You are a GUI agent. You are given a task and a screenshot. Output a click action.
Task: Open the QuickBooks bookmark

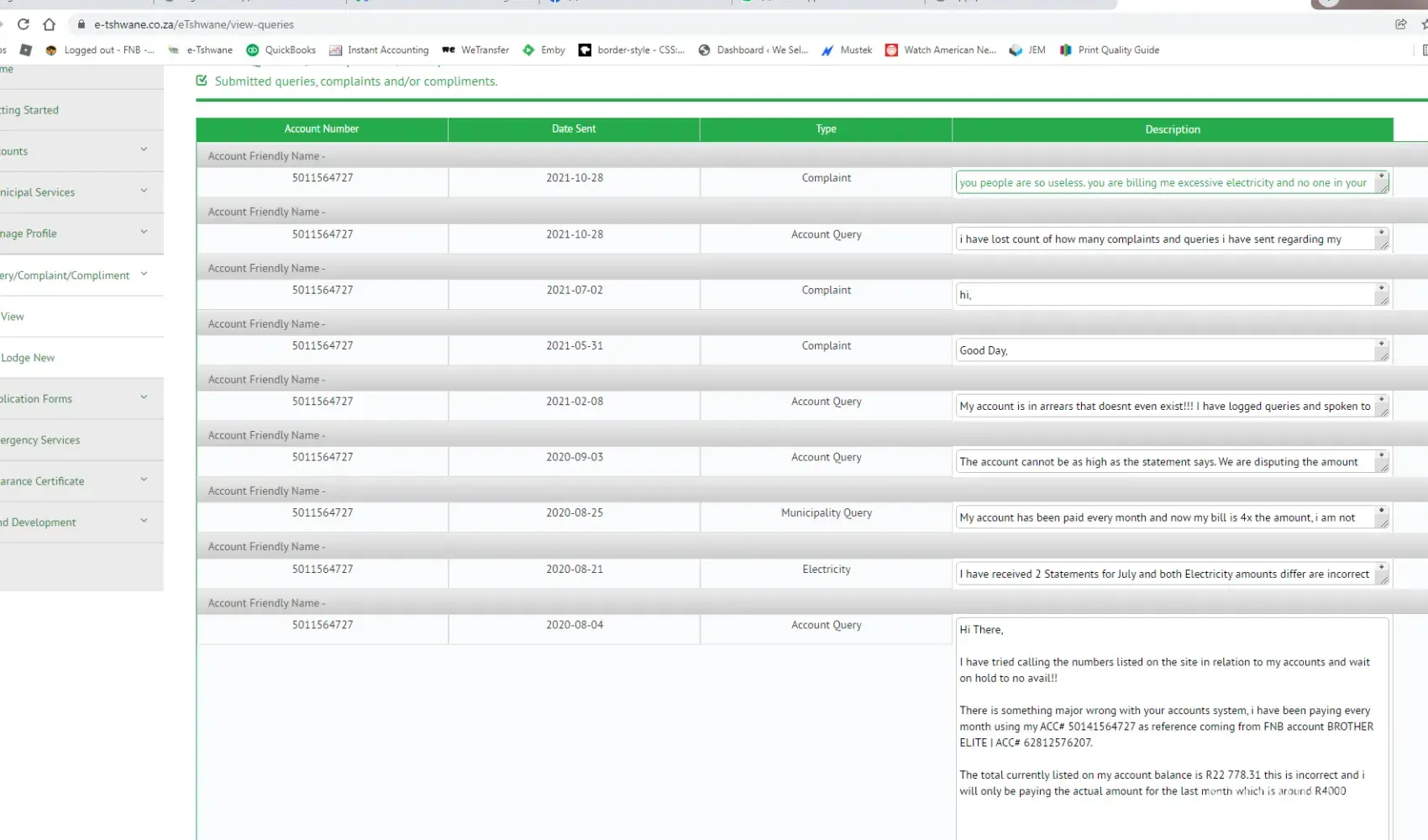(281, 50)
